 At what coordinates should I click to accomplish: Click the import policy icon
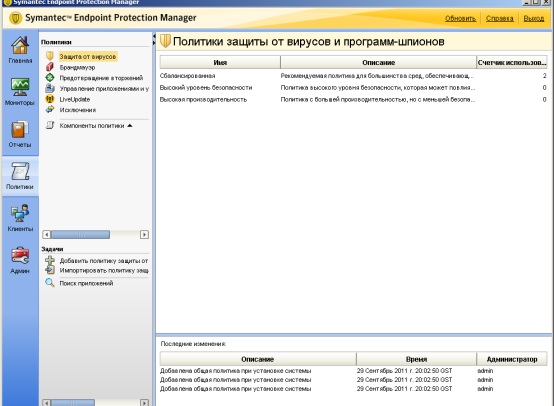50,270
